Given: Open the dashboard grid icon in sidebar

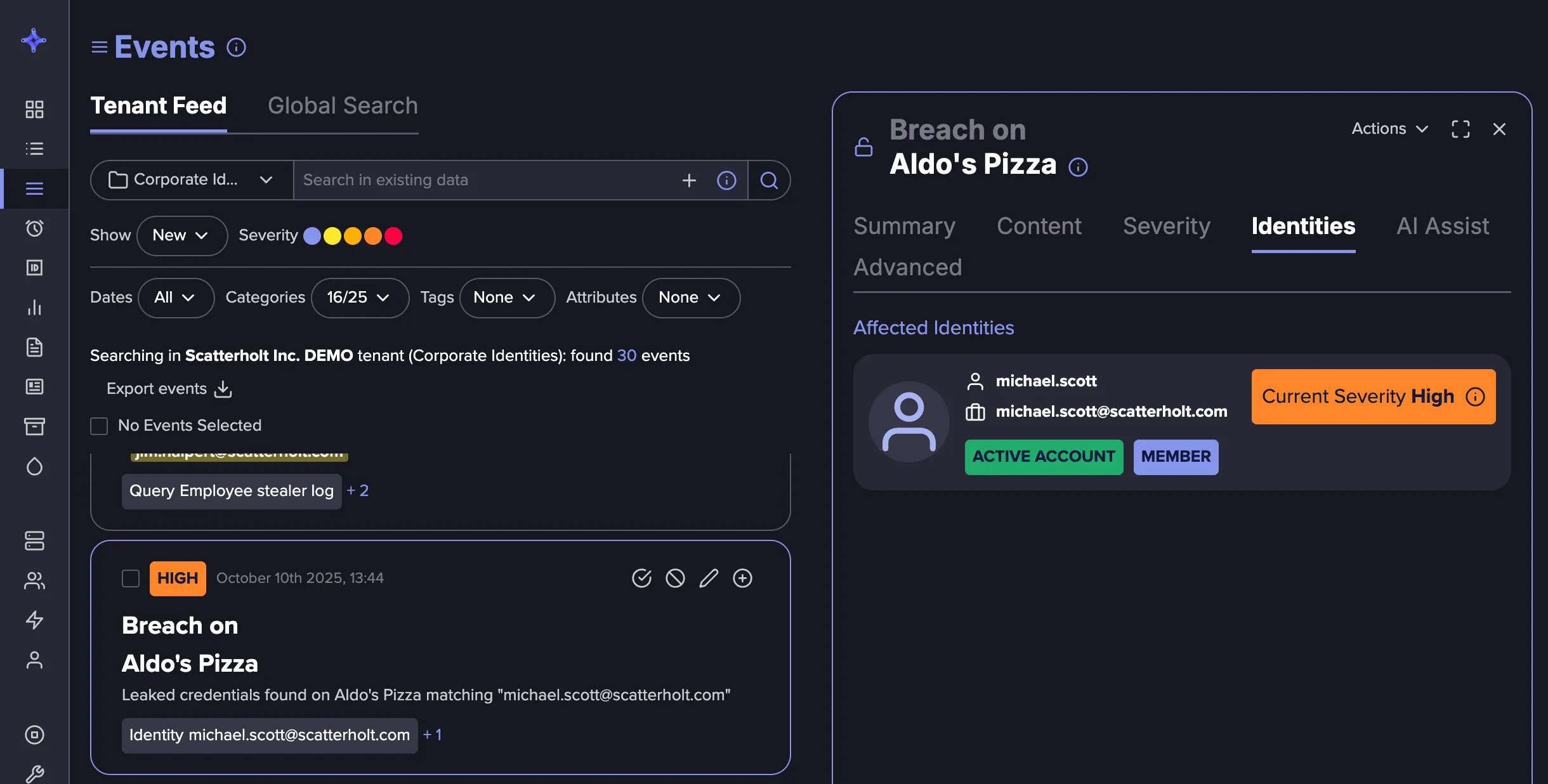Looking at the screenshot, I should 34,109.
